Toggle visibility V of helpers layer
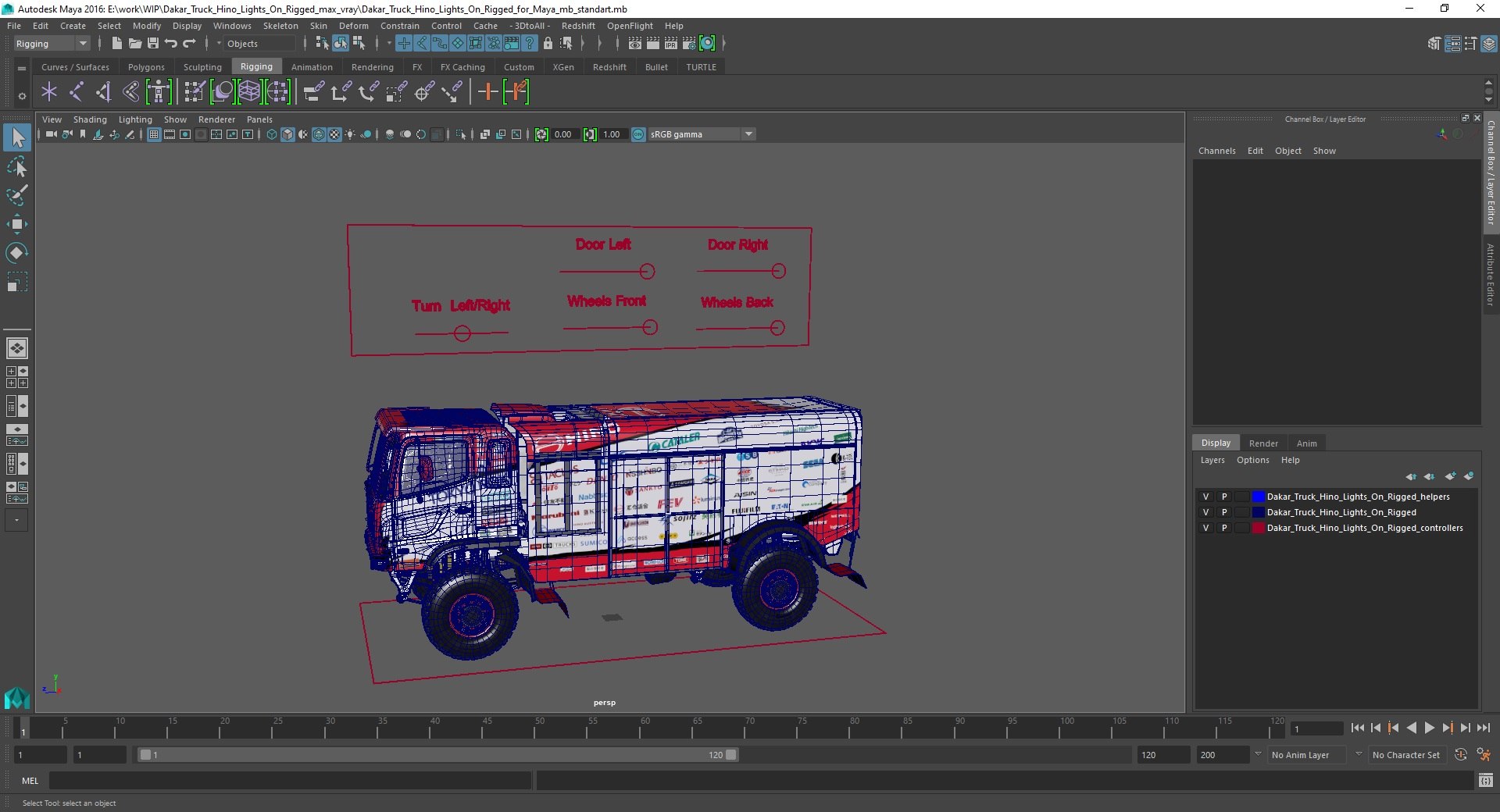 [1205, 497]
